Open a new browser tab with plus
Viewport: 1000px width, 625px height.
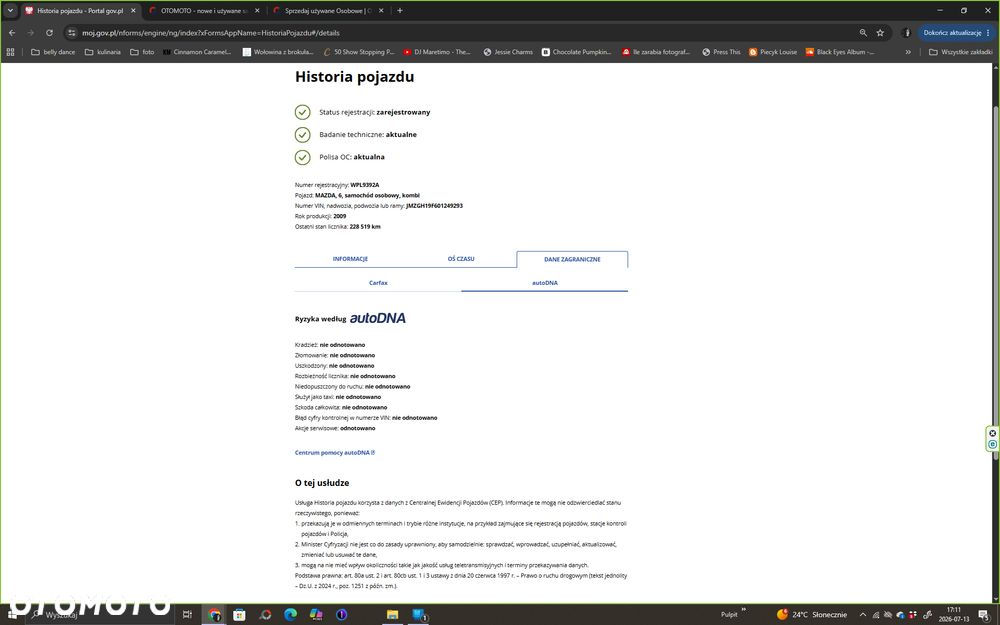pyautogui.click(x=400, y=10)
